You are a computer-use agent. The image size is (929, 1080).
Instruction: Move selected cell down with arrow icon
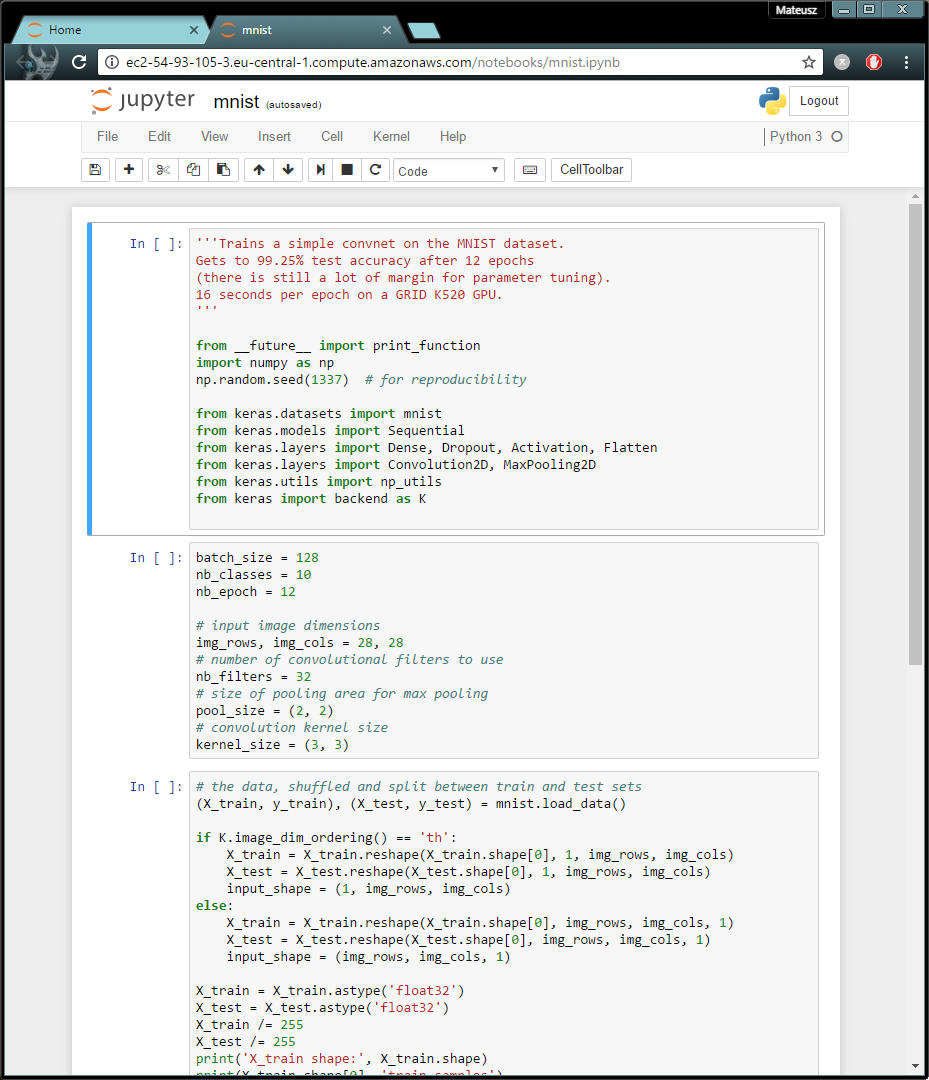coord(288,170)
